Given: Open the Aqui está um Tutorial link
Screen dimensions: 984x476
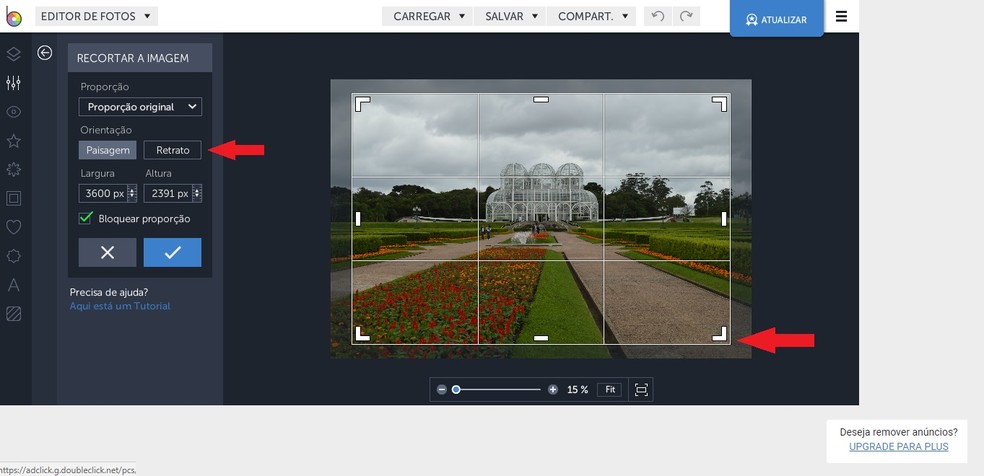Looking at the screenshot, I should point(120,306).
